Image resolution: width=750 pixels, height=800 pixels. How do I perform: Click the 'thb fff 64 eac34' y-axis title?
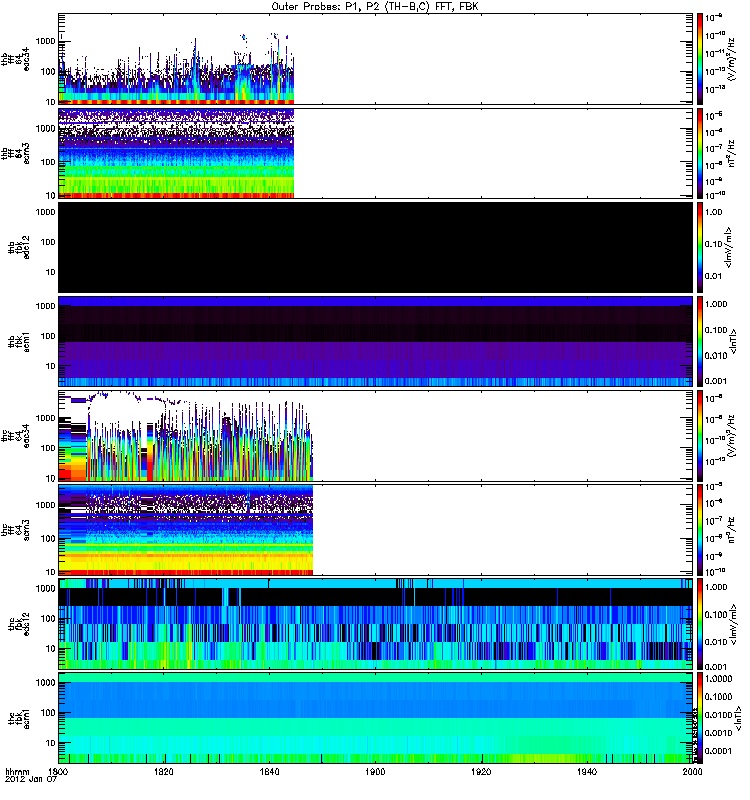pos(15,59)
